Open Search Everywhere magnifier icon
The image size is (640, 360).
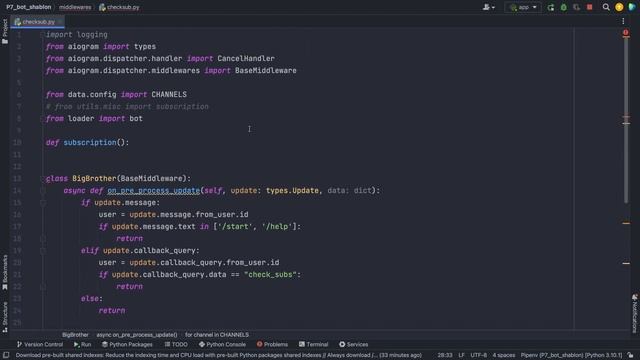tap(606, 7)
